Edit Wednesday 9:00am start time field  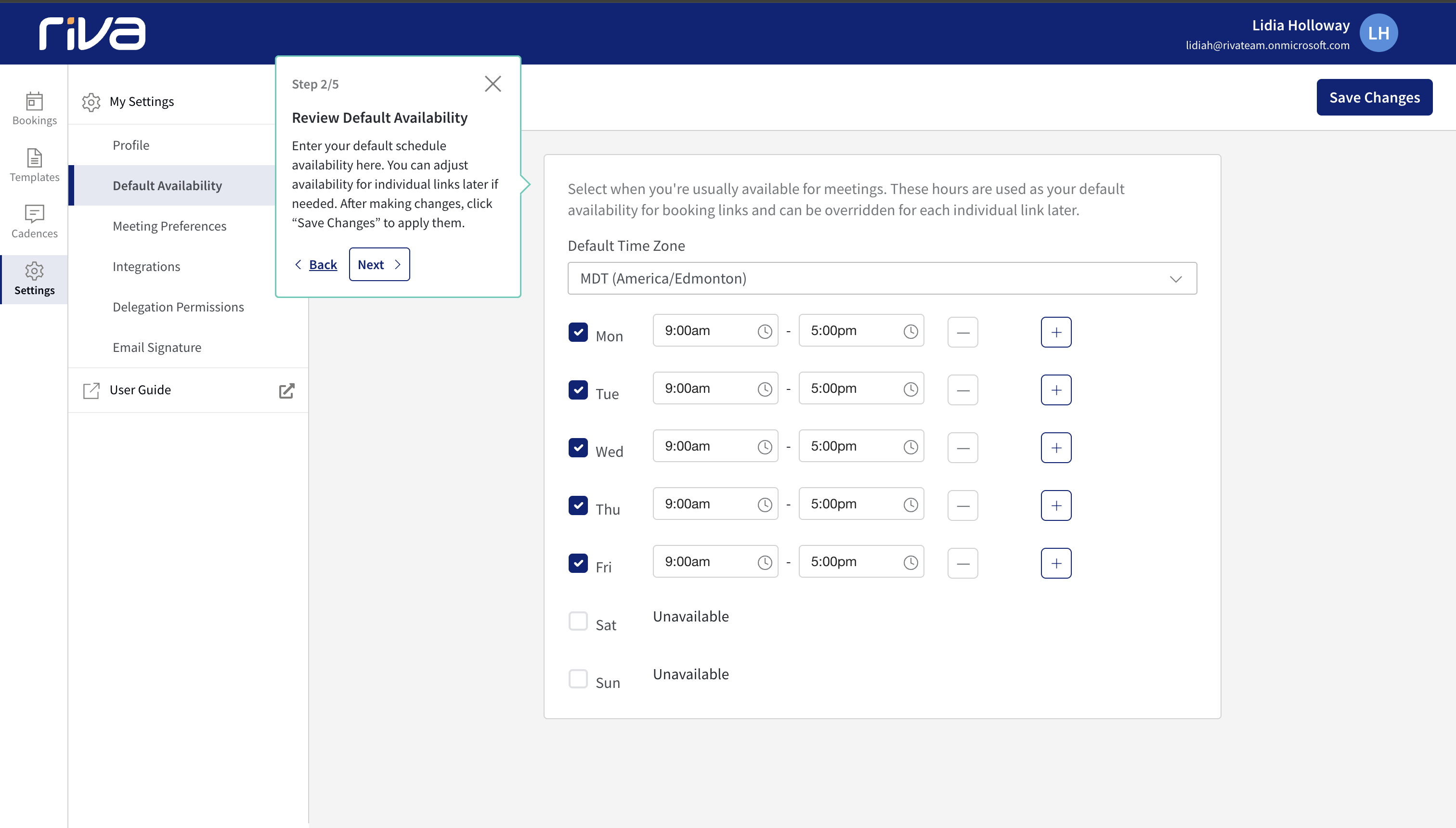point(715,446)
